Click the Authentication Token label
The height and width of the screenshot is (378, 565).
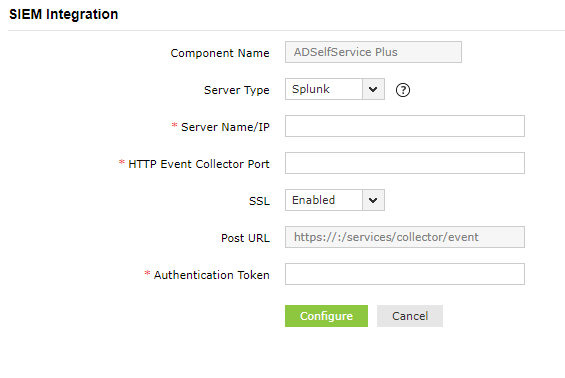point(212,275)
